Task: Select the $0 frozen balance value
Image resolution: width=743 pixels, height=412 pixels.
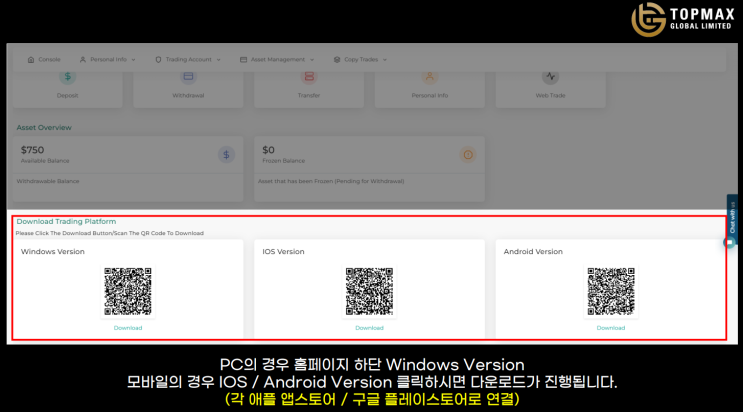Action: [268, 150]
